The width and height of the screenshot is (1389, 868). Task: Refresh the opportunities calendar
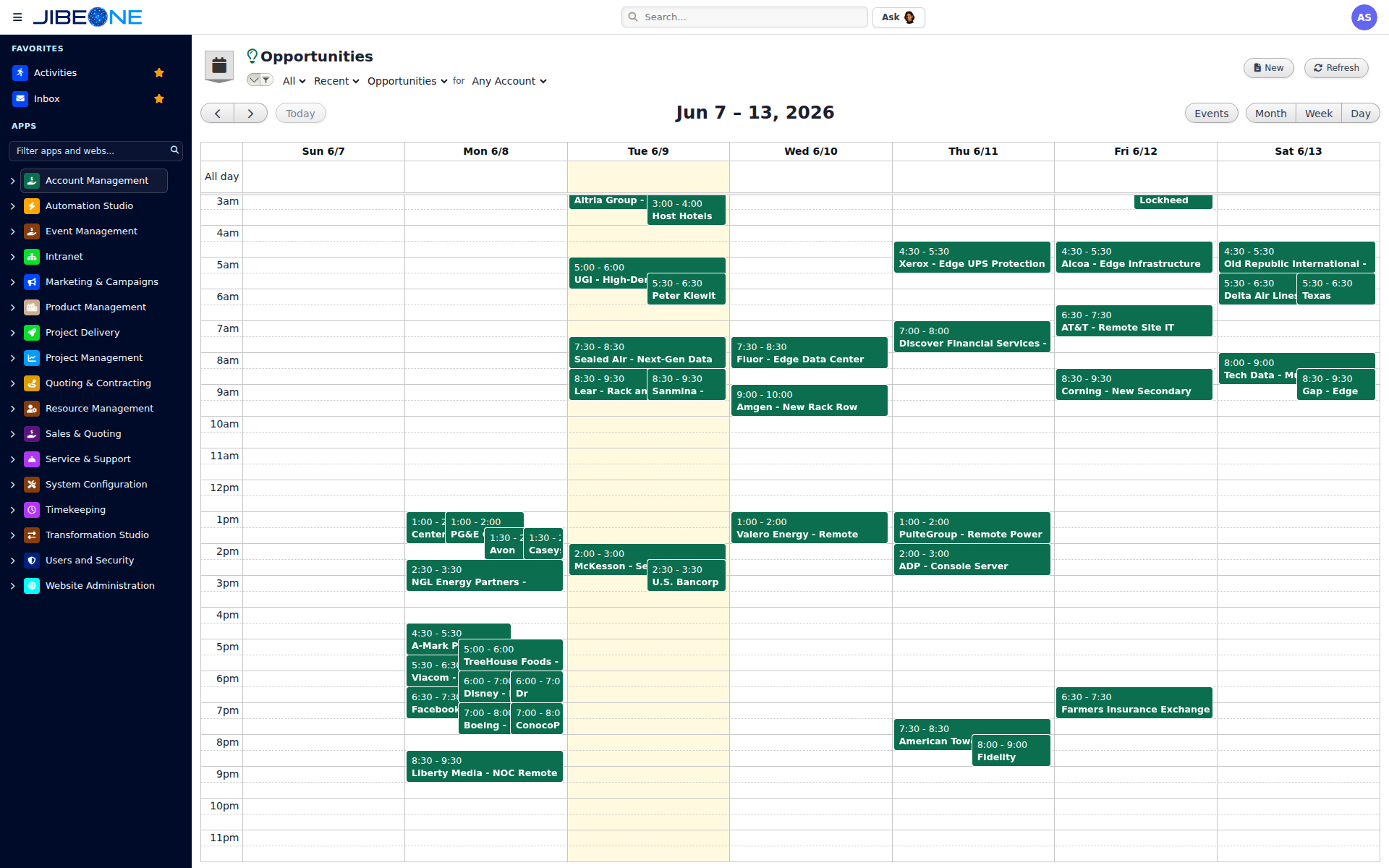[1335, 68]
